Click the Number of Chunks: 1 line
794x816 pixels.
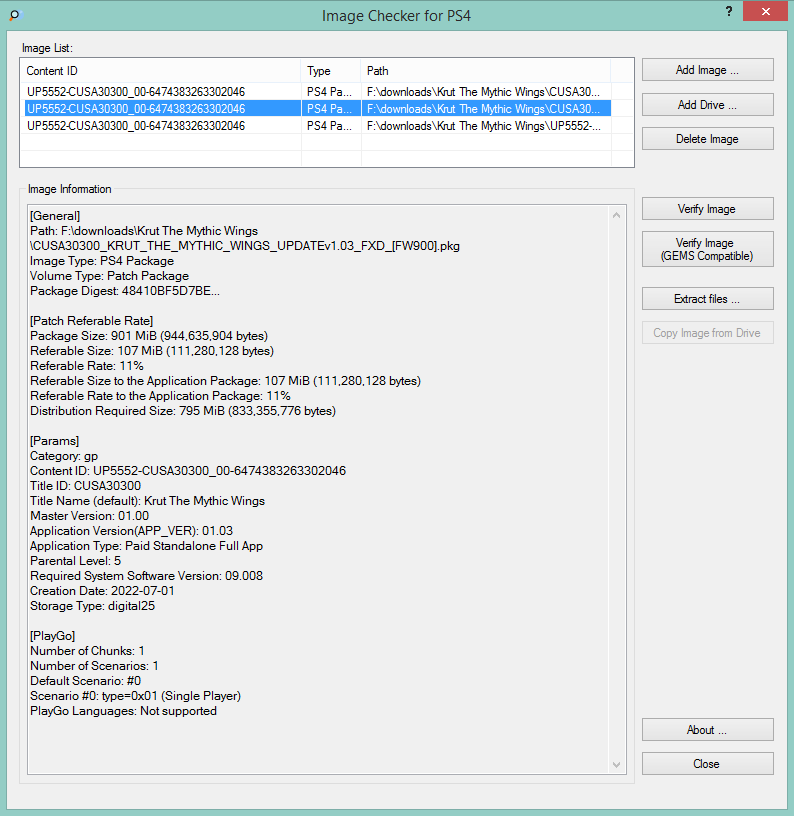coord(87,651)
